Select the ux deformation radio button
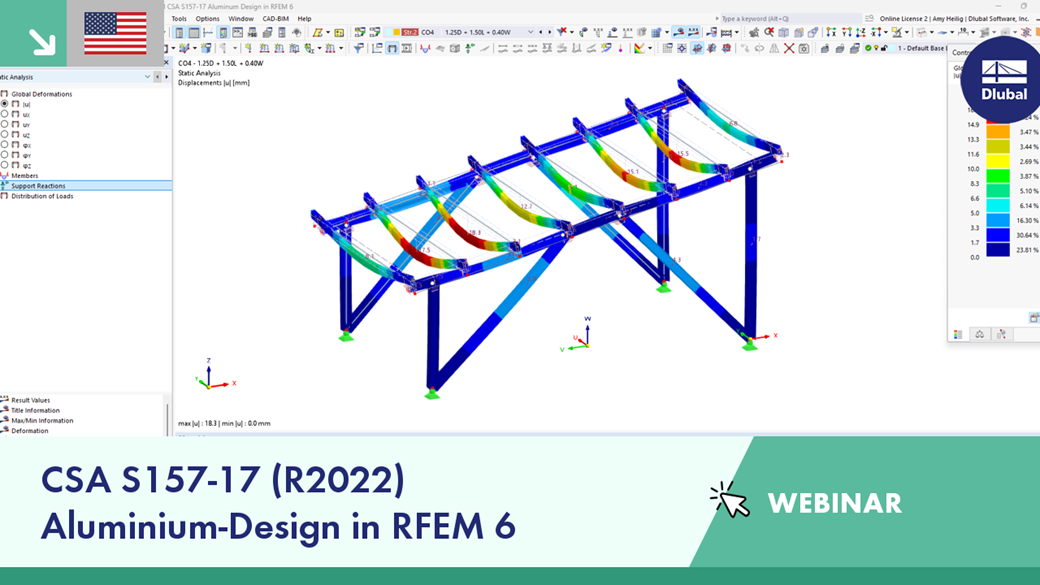1040x585 pixels. [x=5, y=114]
